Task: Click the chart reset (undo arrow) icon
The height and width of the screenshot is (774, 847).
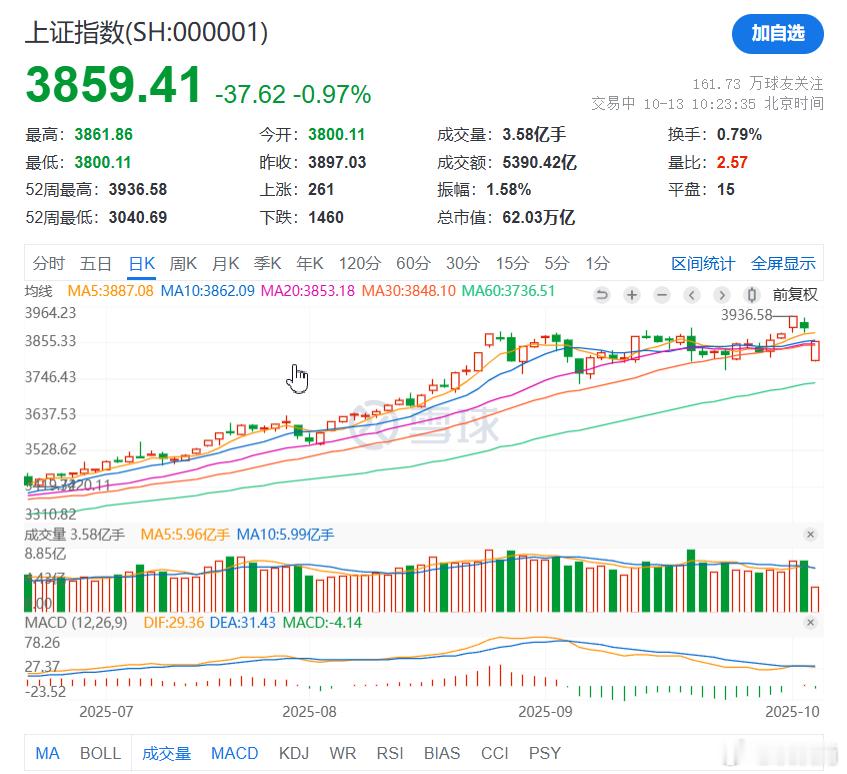Action: 601,295
